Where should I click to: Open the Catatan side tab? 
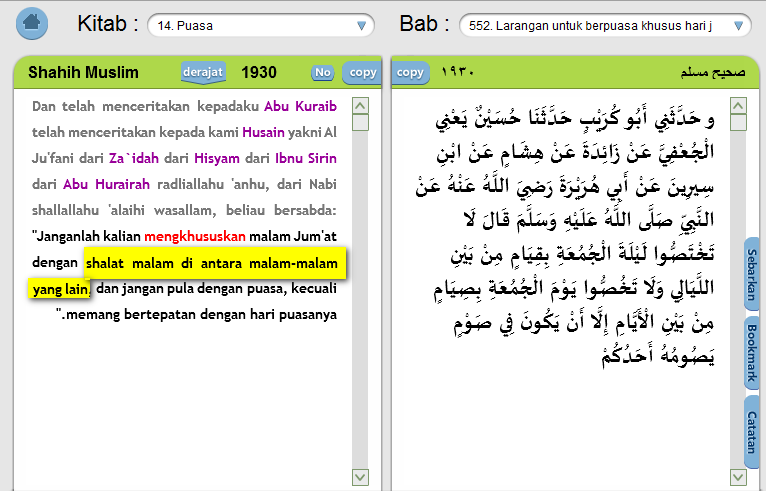coord(752,432)
